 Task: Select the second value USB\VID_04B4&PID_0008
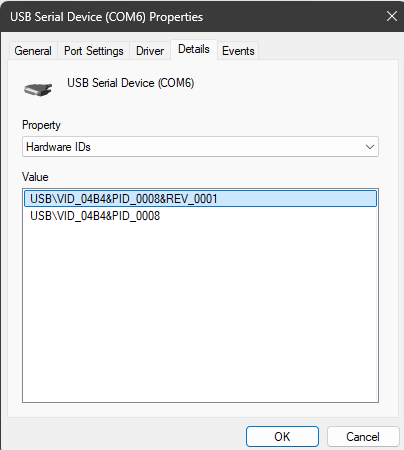[x=95, y=216]
